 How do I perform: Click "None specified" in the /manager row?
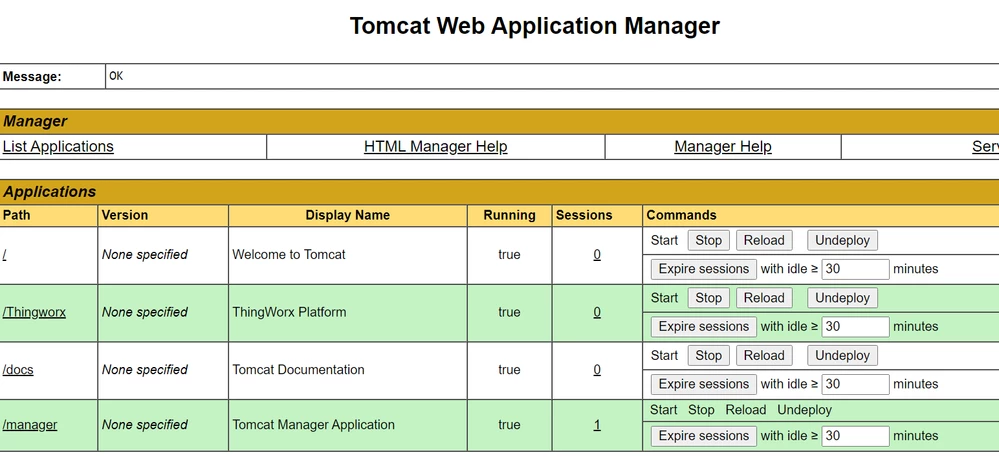point(145,425)
